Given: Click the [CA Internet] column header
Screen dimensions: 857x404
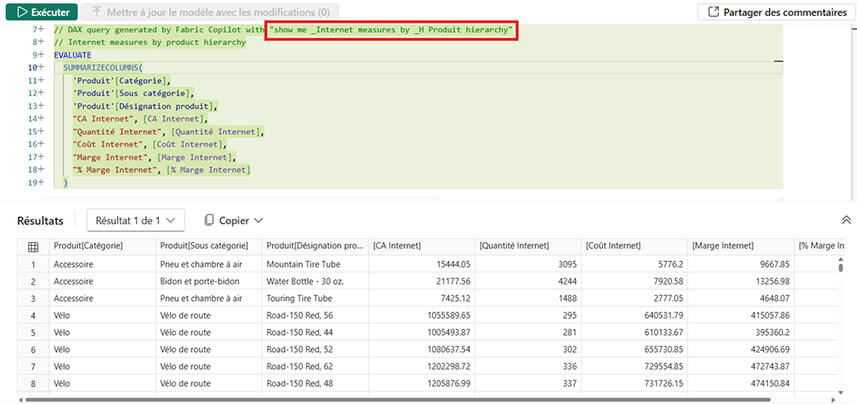Looking at the screenshot, I should point(420,246).
